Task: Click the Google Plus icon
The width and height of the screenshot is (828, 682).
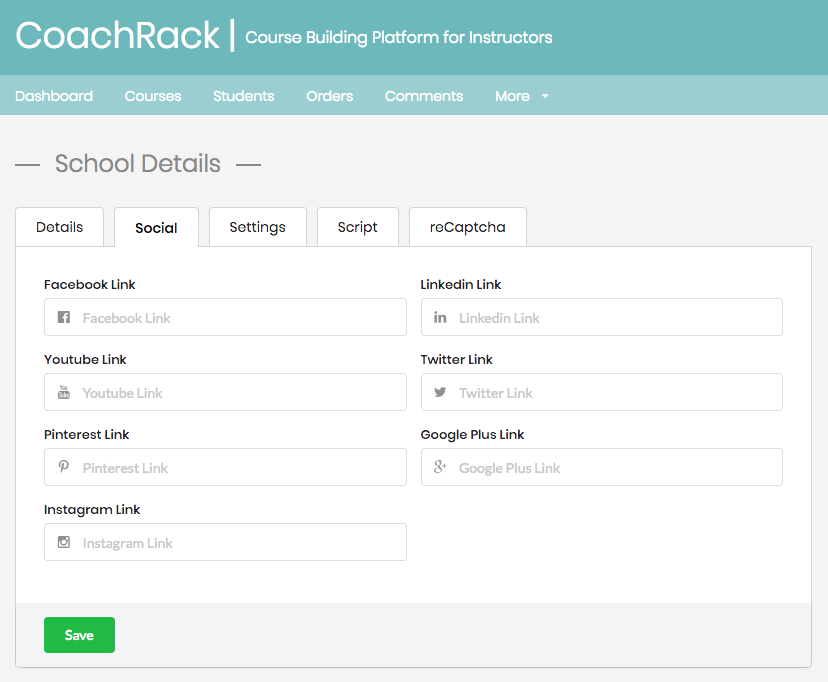Action: [x=440, y=467]
